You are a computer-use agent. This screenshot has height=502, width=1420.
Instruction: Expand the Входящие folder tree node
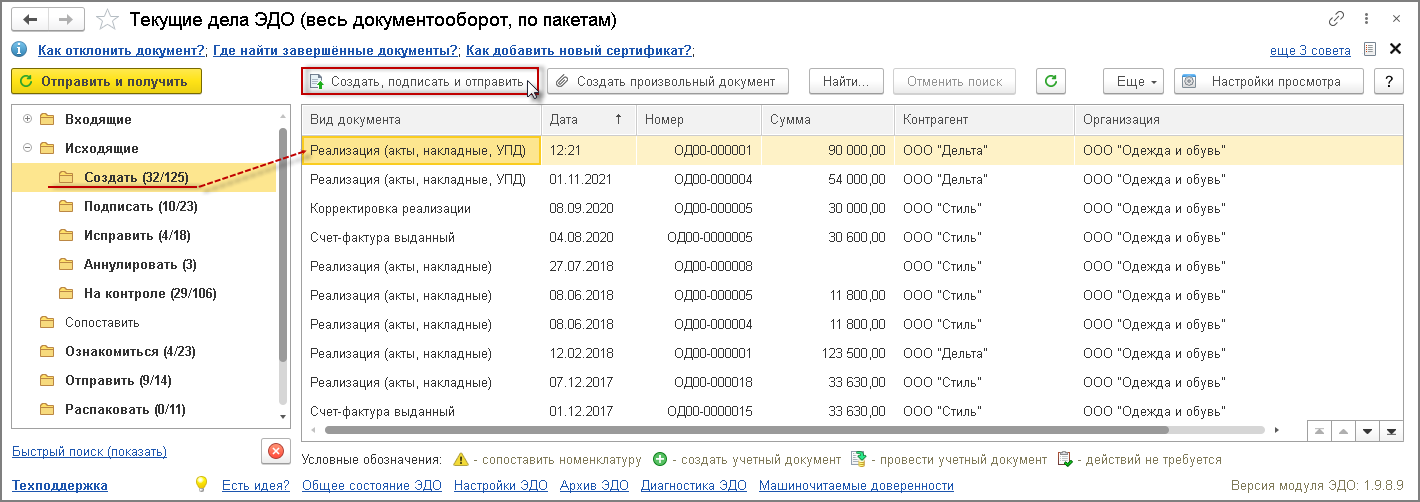[x=27, y=119]
